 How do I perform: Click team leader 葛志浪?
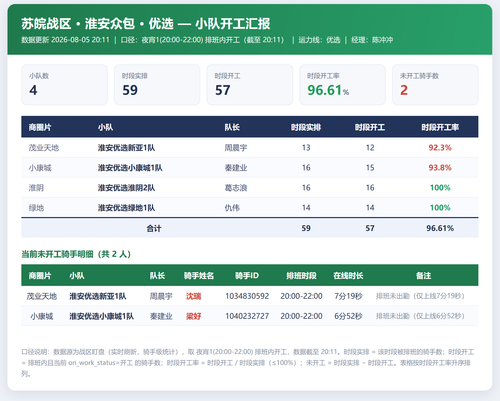[x=236, y=188]
